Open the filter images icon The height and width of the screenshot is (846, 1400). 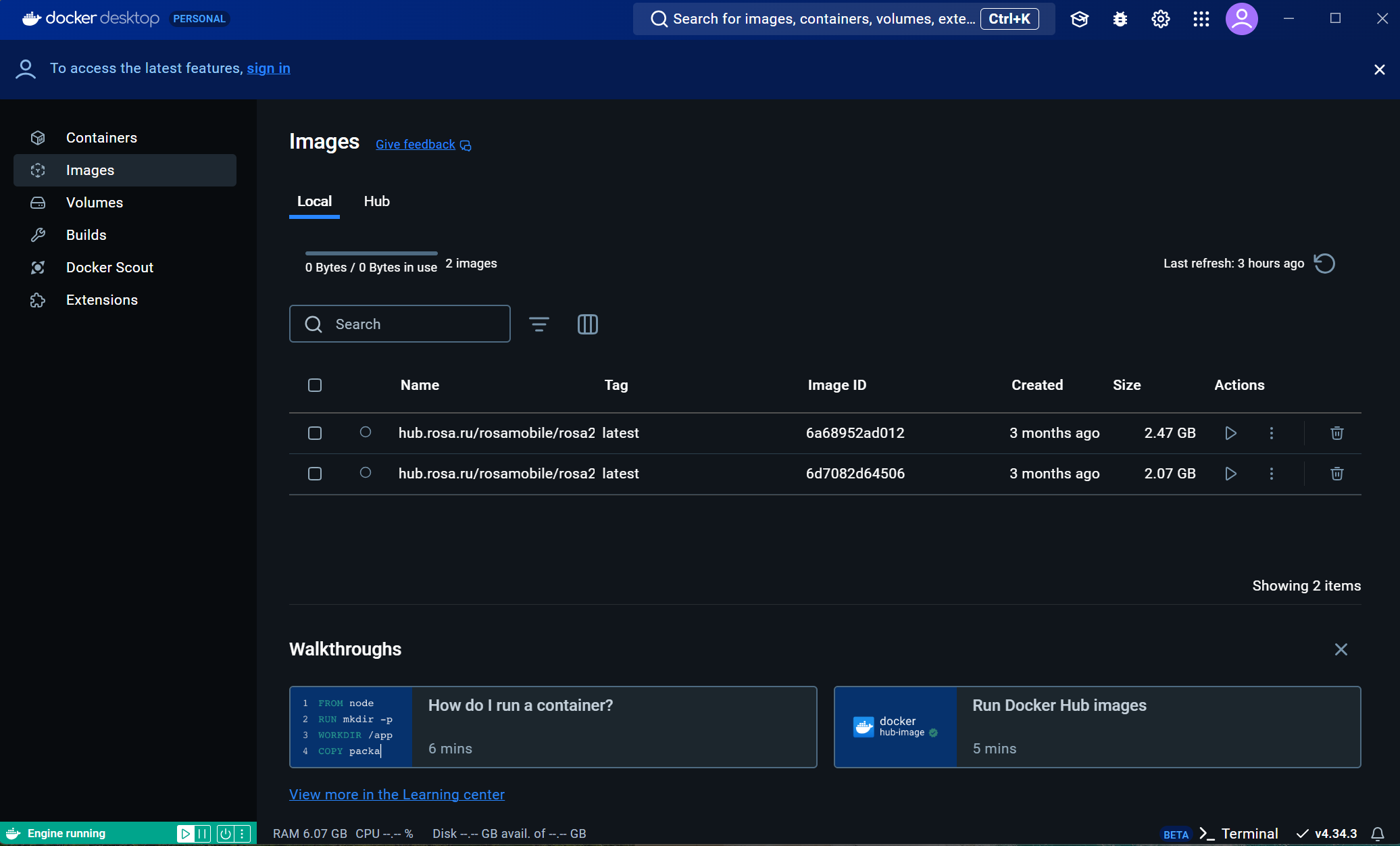[539, 324]
